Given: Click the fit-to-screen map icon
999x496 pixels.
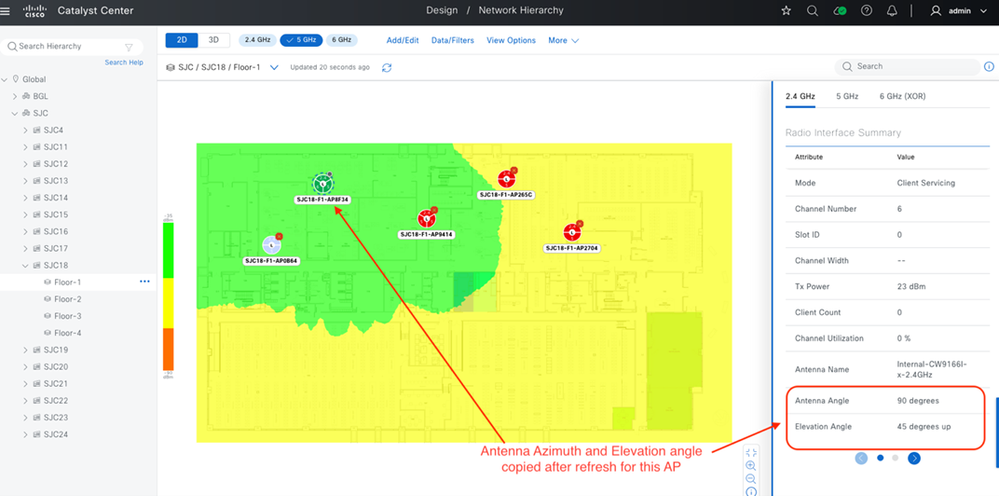Looking at the screenshot, I should 751,453.
